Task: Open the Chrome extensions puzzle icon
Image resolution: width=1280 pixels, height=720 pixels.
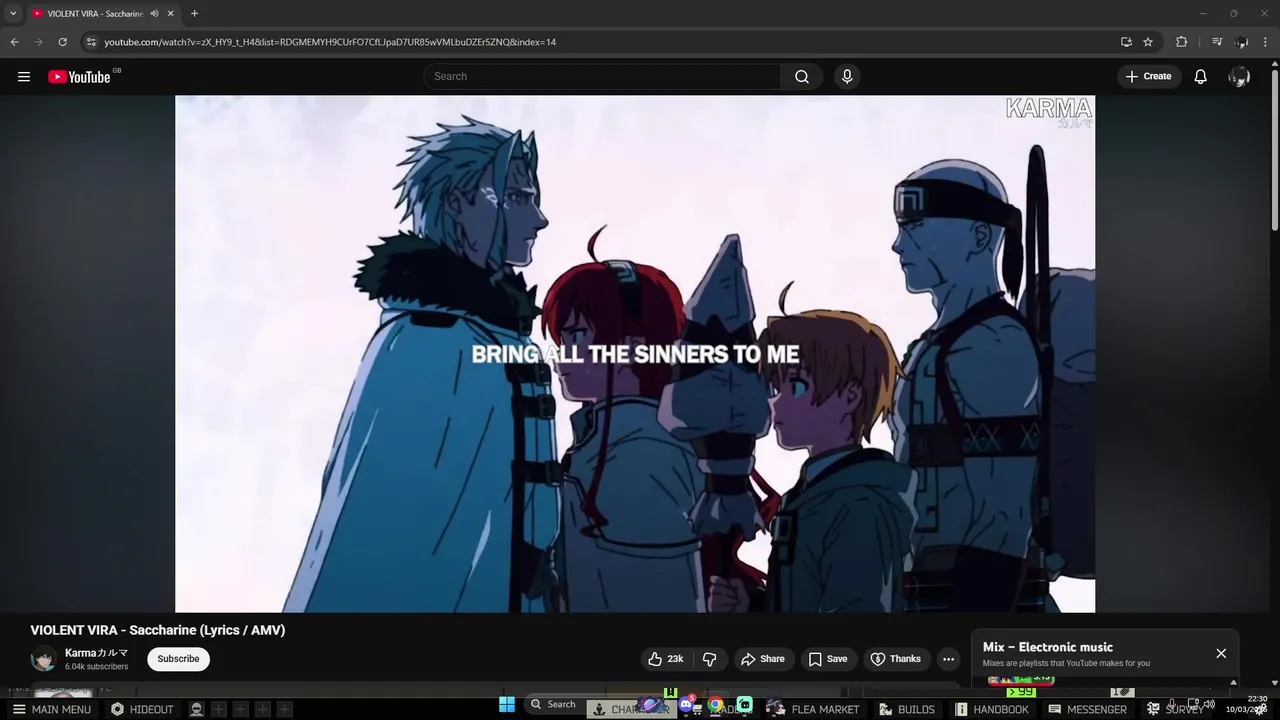Action: click(1182, 42)
